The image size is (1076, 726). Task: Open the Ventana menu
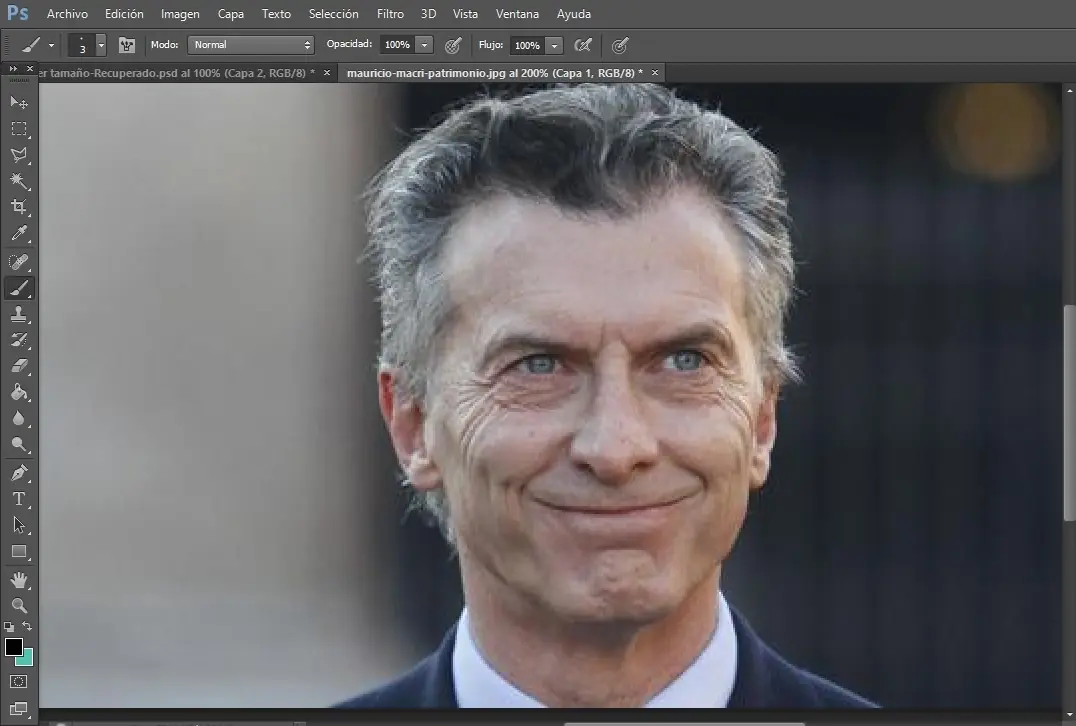[517, 13]
